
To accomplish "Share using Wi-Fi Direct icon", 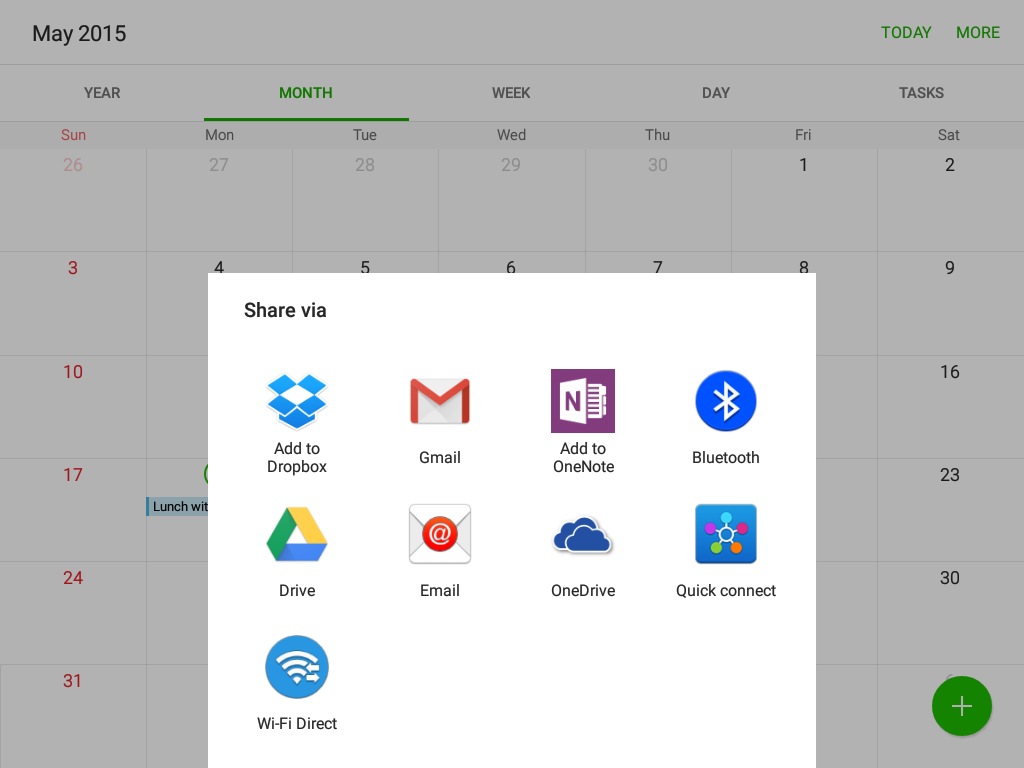I will click(x=296, y=667).
